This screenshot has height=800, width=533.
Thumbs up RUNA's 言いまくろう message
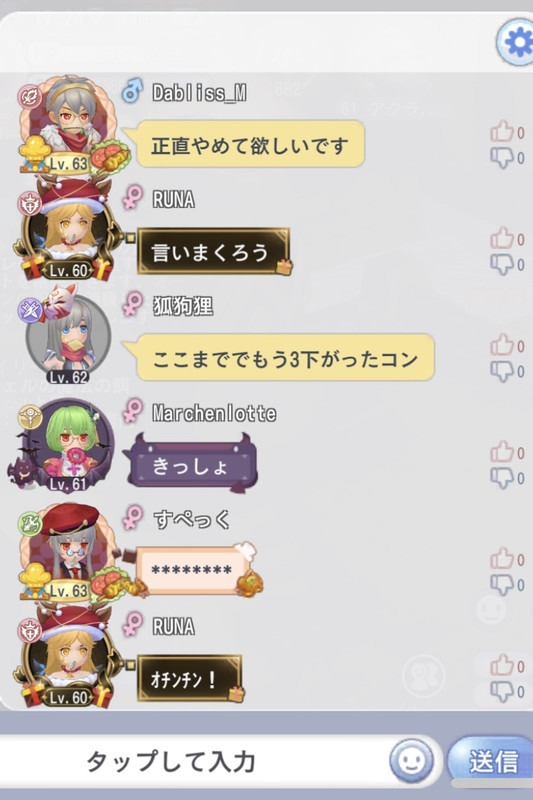point(502,239)
